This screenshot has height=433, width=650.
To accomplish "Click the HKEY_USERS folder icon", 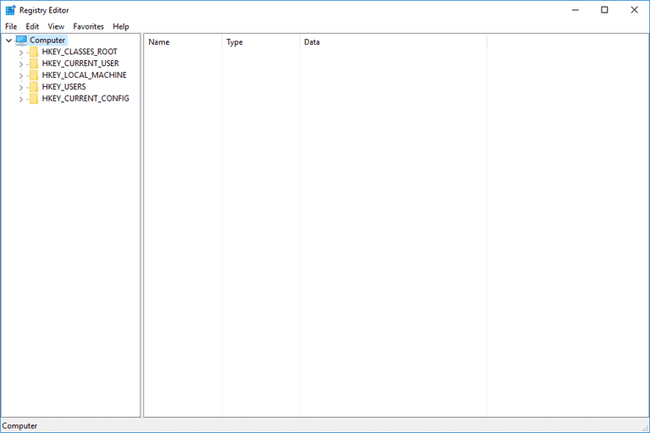I will coord(34,87).
